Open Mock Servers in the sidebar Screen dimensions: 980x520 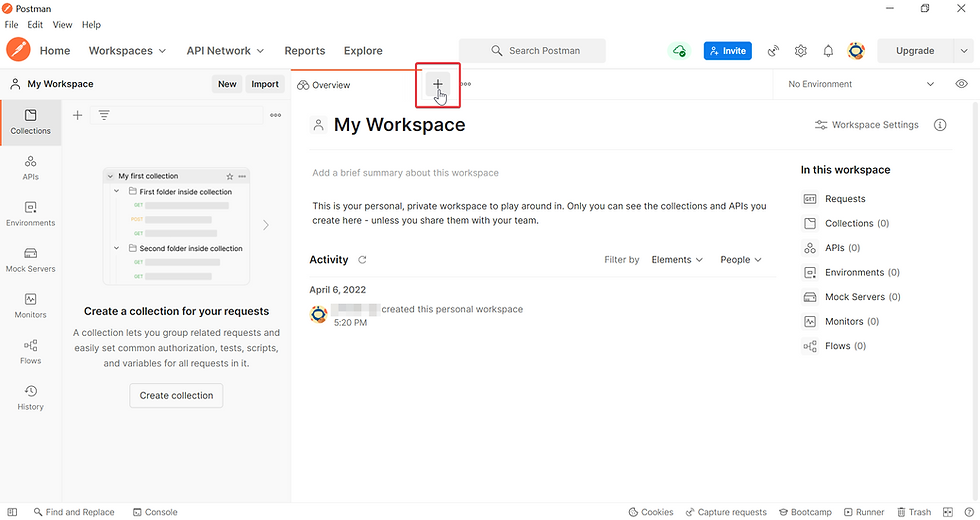coord(31,260)
